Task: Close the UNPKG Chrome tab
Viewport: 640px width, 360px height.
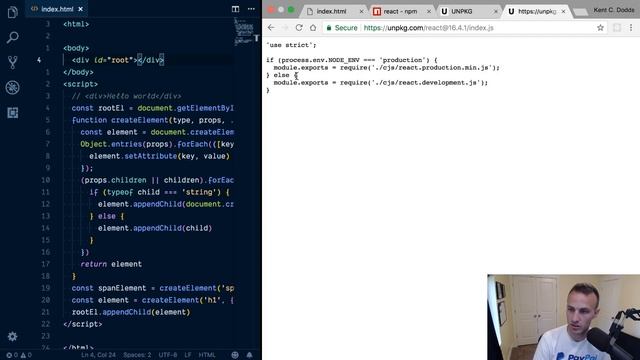Action: [x=496, y=11]
